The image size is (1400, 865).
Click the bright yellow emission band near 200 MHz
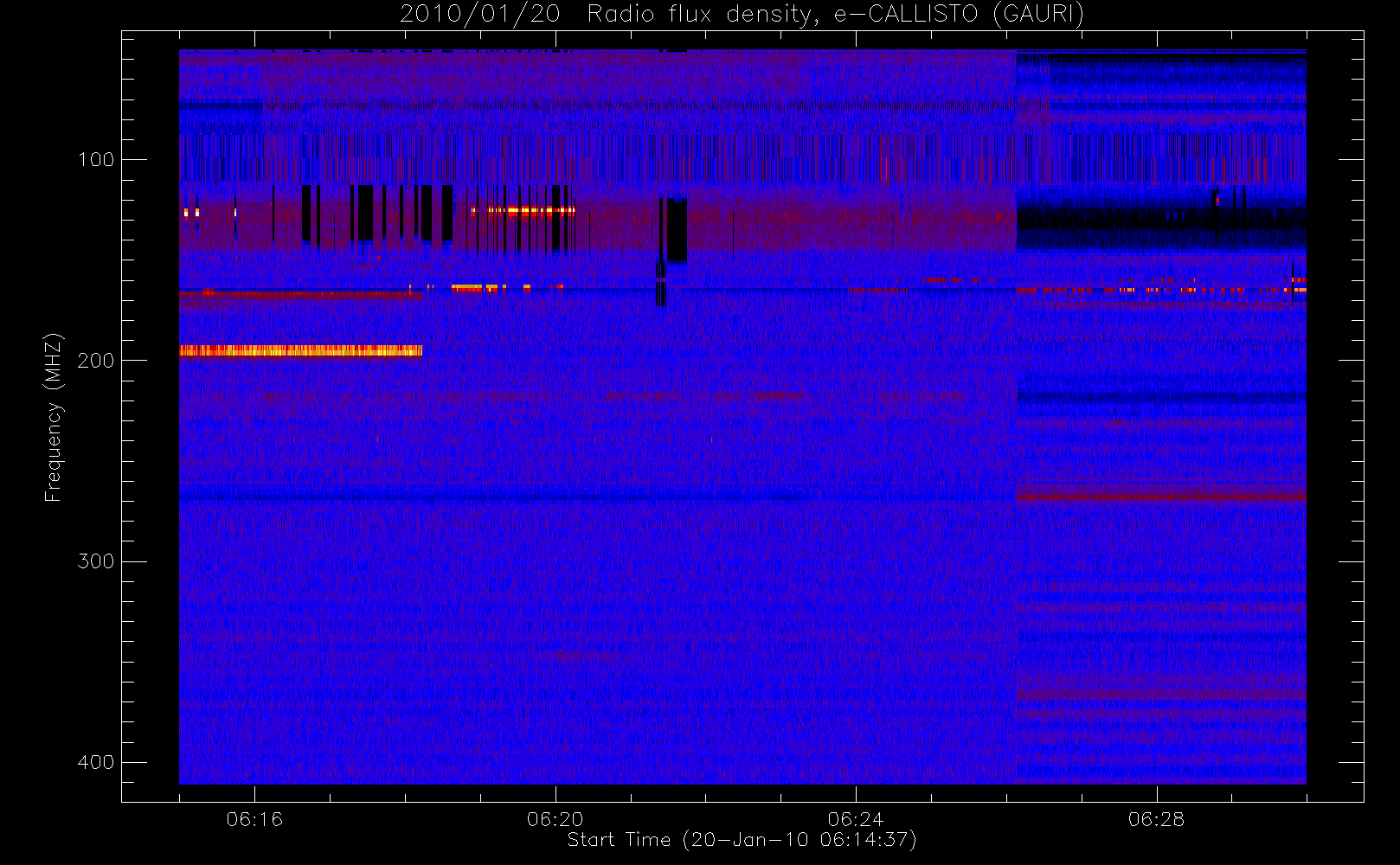tap(300, 350)
